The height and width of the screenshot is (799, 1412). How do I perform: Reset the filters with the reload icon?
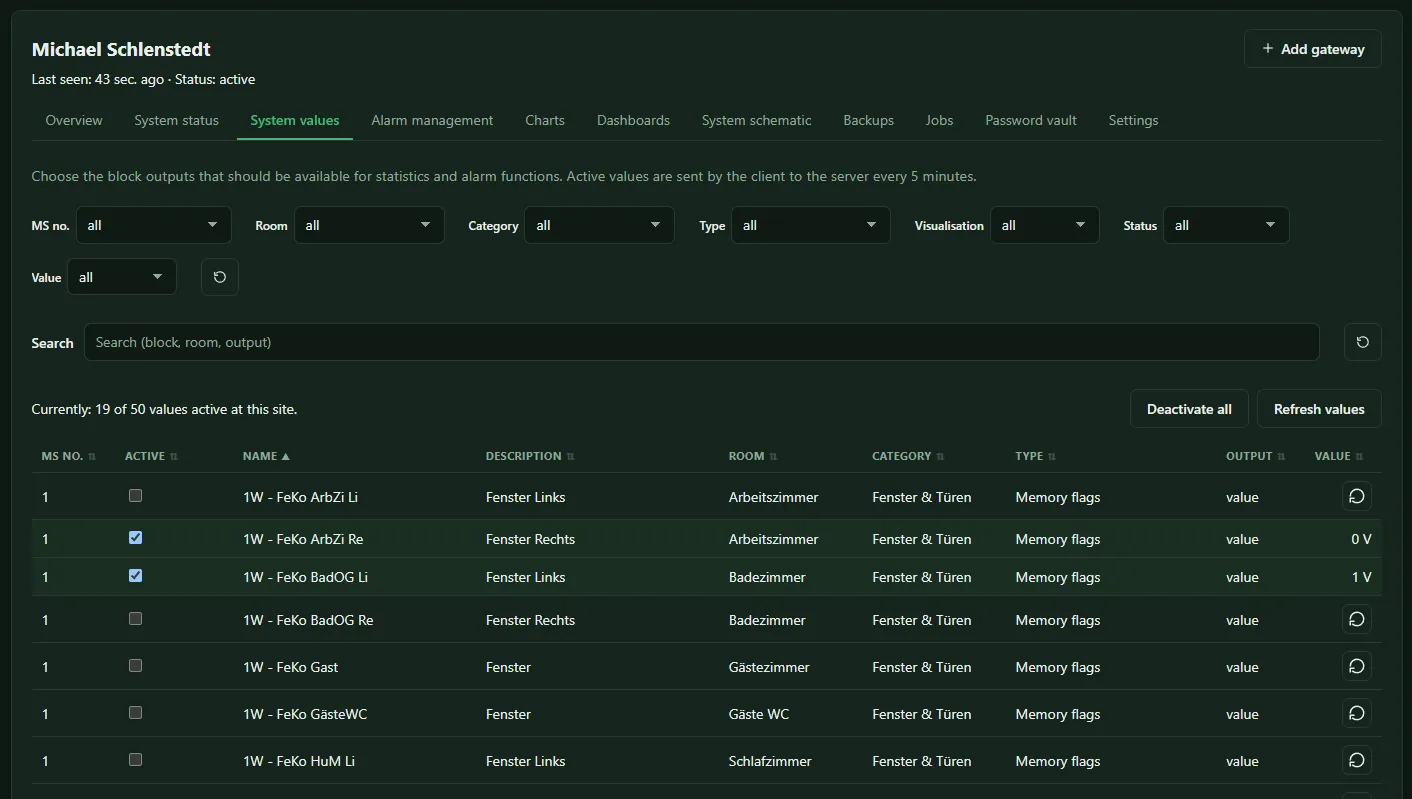220,277
